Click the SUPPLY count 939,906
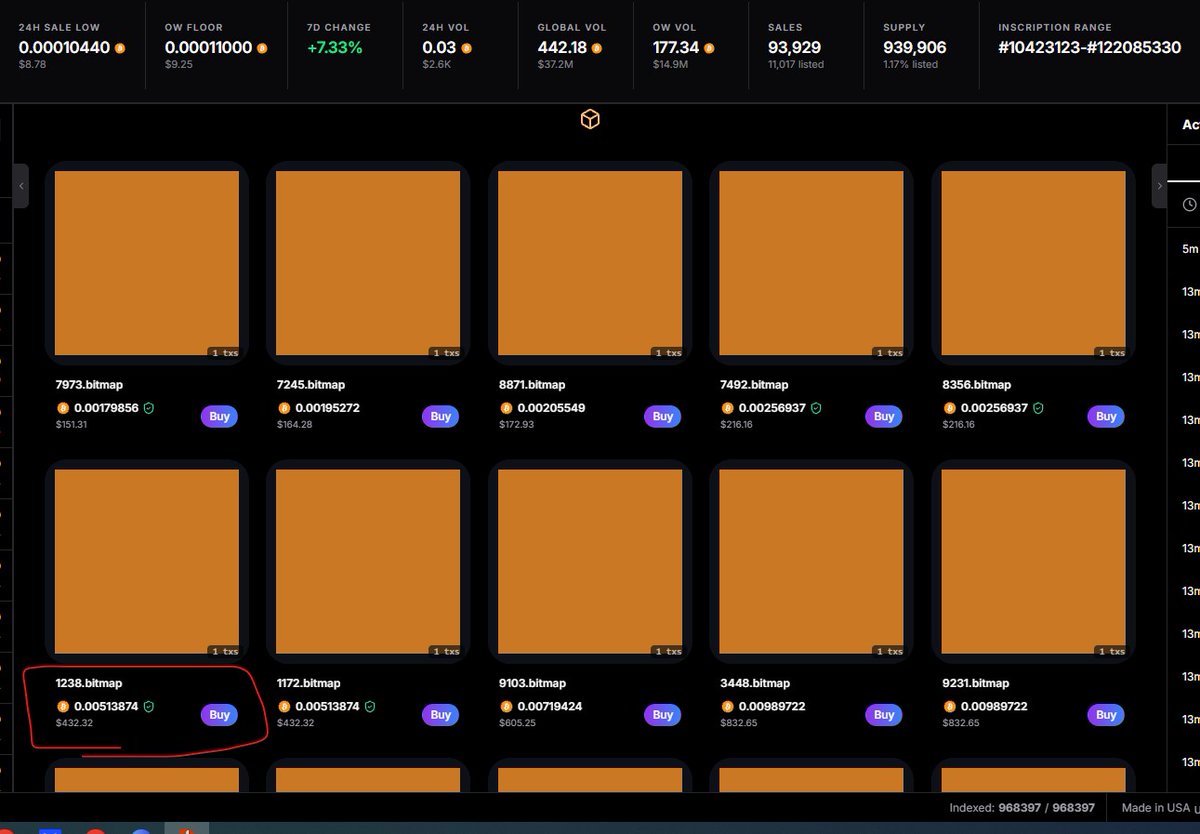 [914, 48]
